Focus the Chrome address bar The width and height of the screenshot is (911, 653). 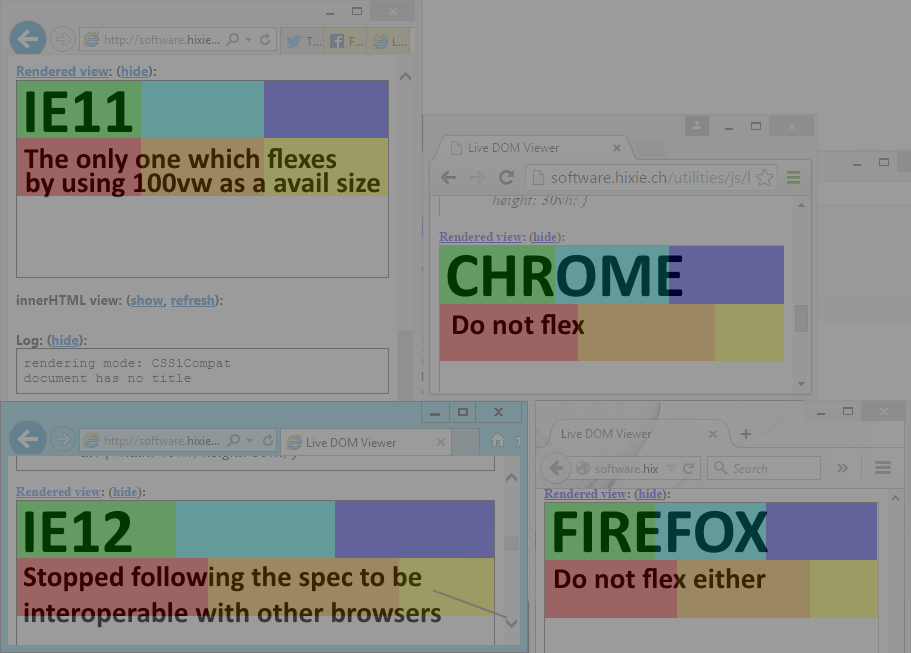point(651,177)
